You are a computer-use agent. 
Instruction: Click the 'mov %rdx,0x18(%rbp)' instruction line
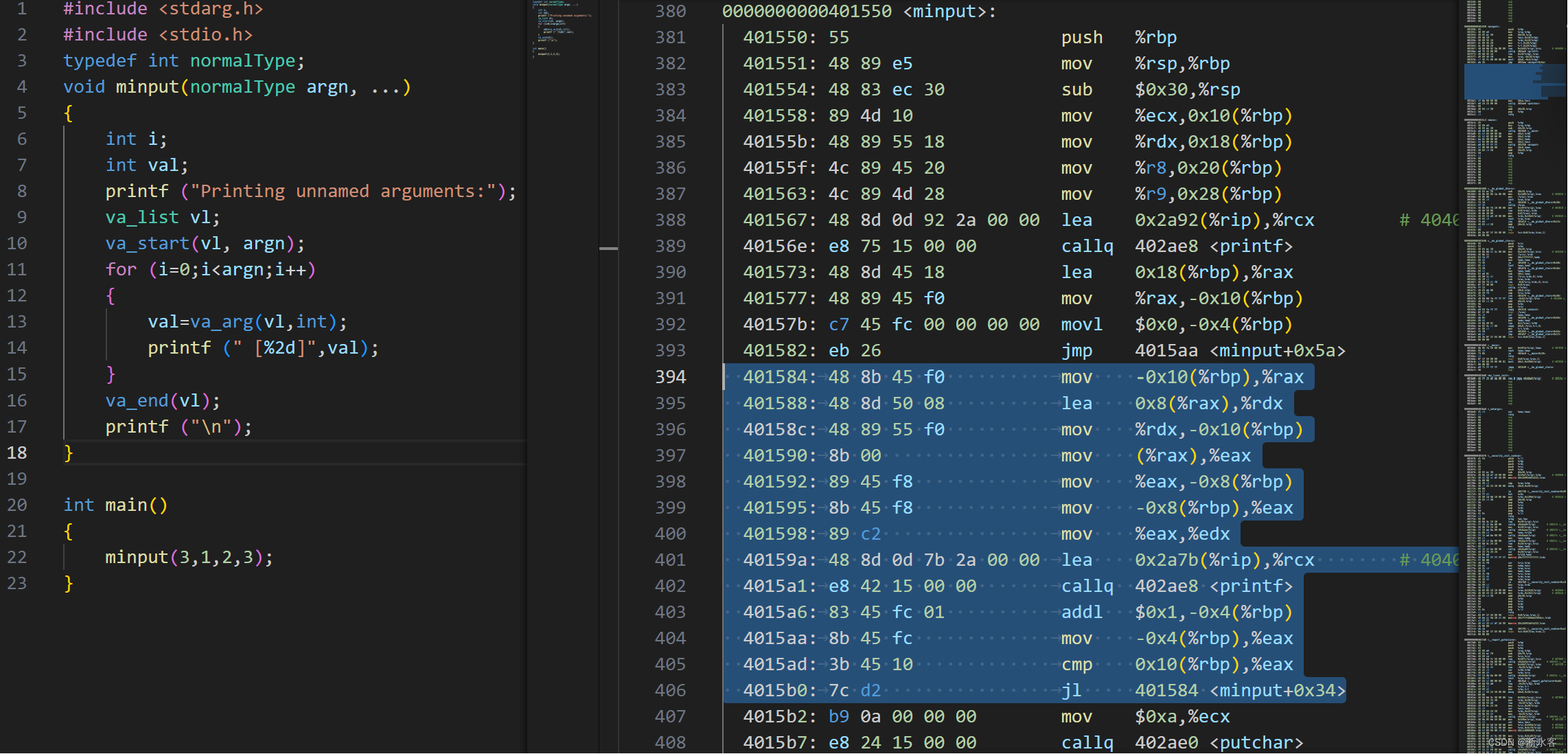tap(1017, 141)
